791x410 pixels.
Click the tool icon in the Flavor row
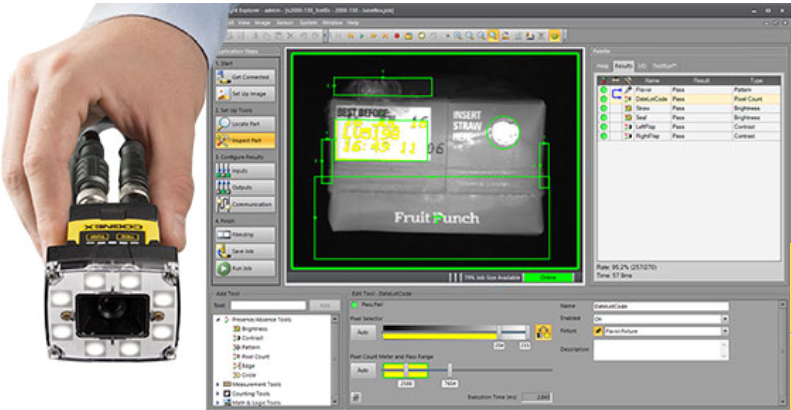pos(628,90)
